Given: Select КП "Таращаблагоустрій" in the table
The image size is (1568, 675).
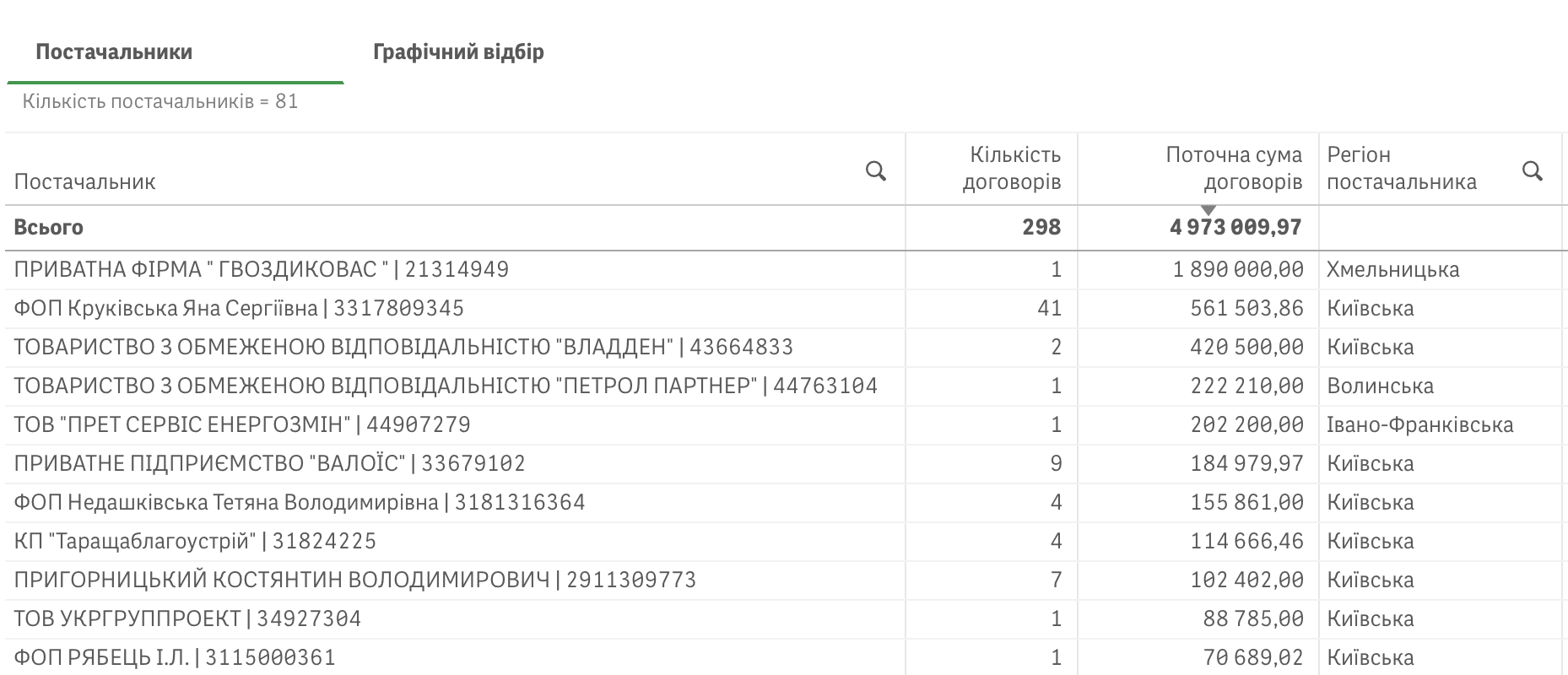Looking at the screenshot, I should (195, 542).
